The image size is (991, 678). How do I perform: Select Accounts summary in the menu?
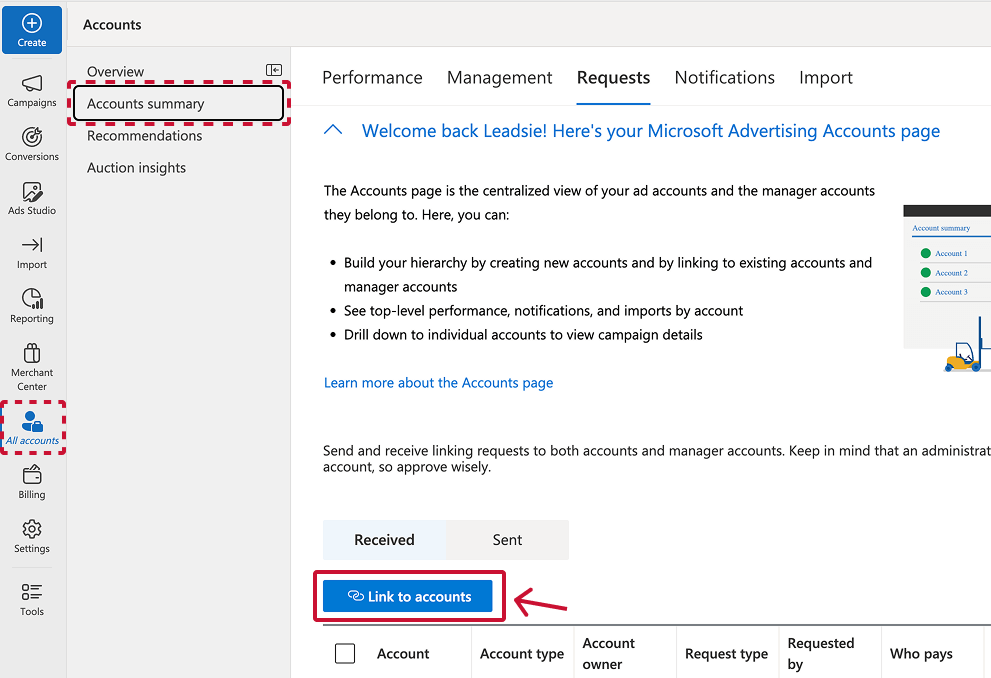coord(178,103)
